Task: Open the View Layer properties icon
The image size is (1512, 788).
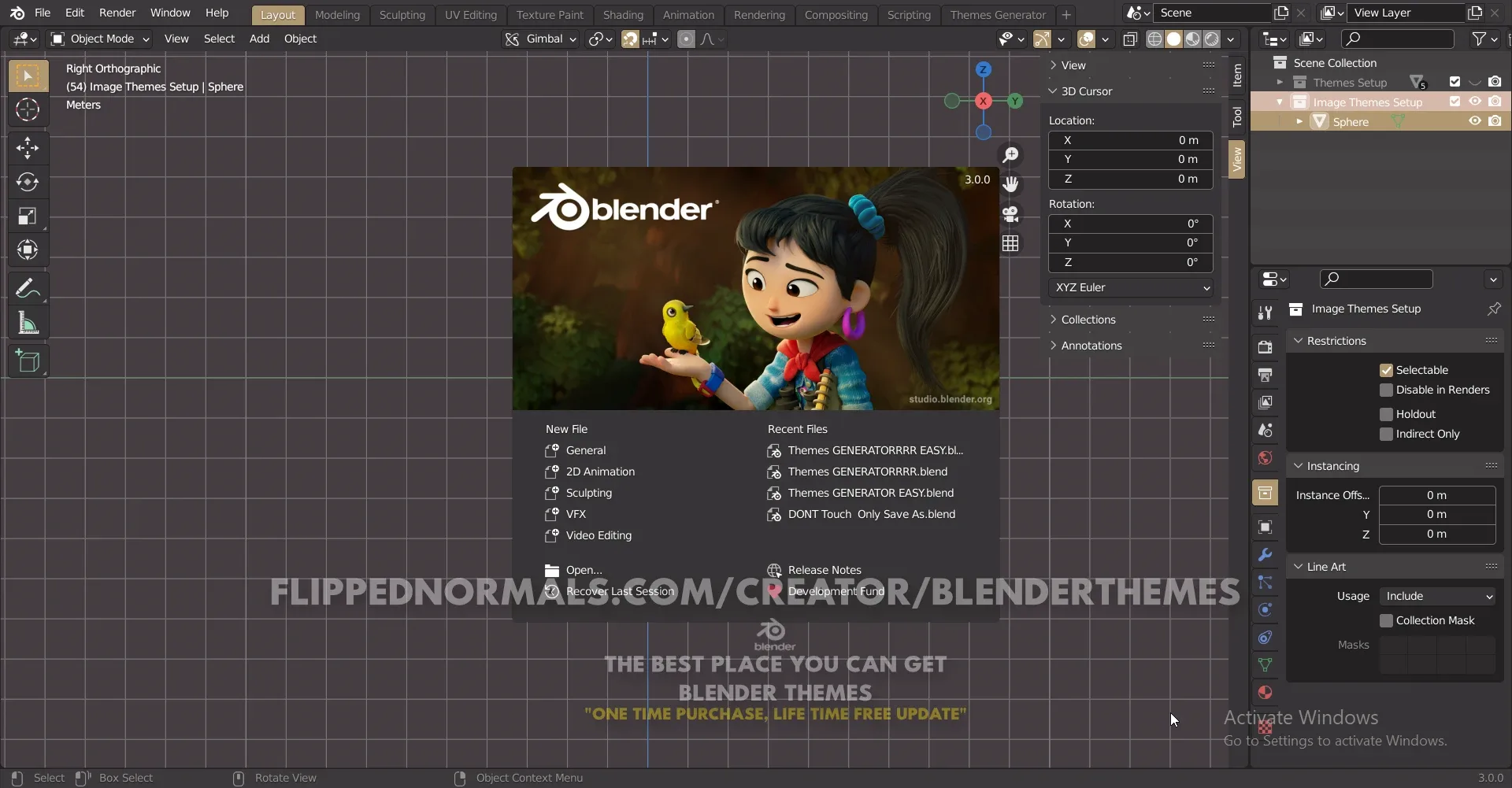Action: point(1266,402)
